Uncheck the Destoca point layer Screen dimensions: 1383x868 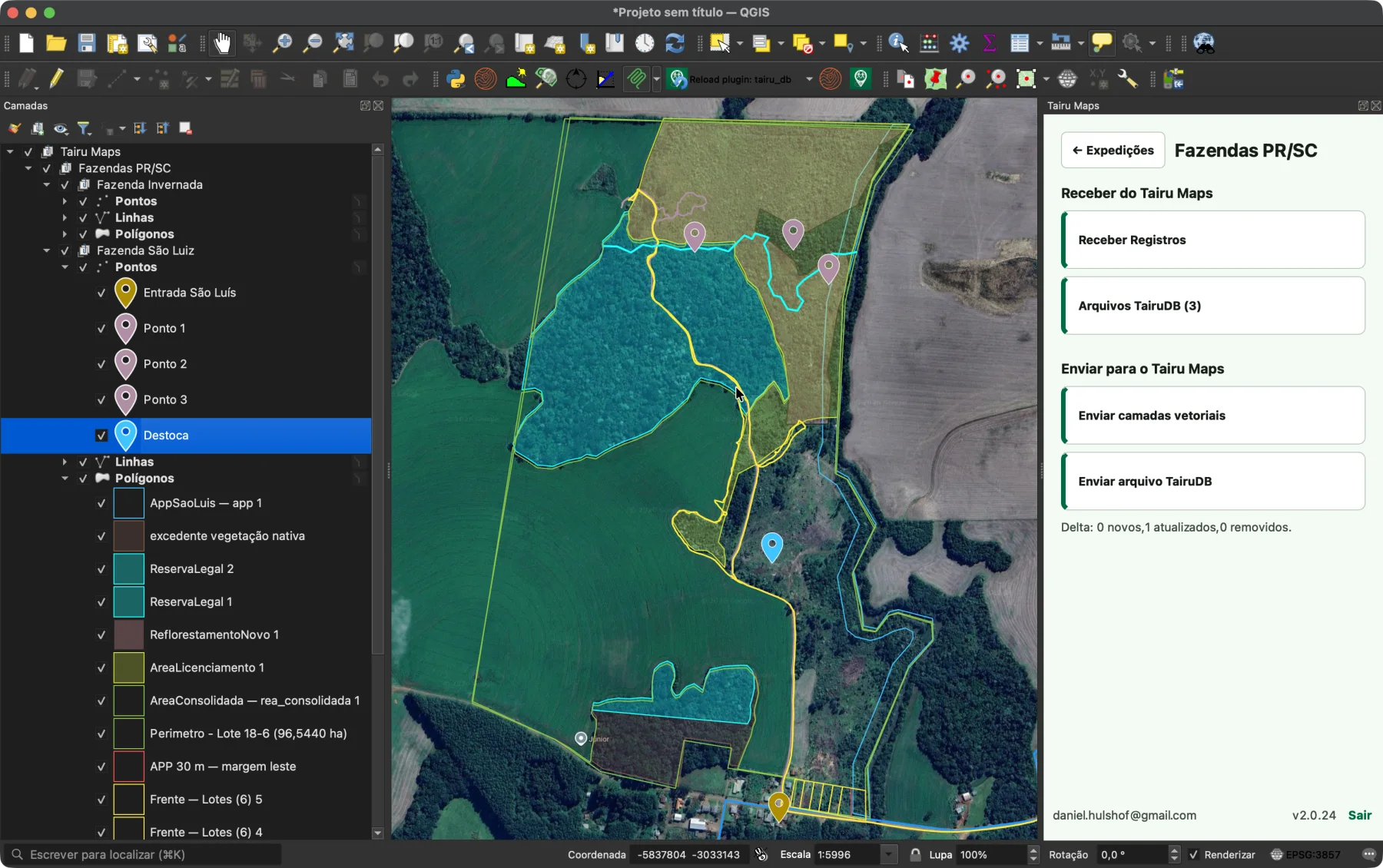pyautogui.click(x=101, y=436)
